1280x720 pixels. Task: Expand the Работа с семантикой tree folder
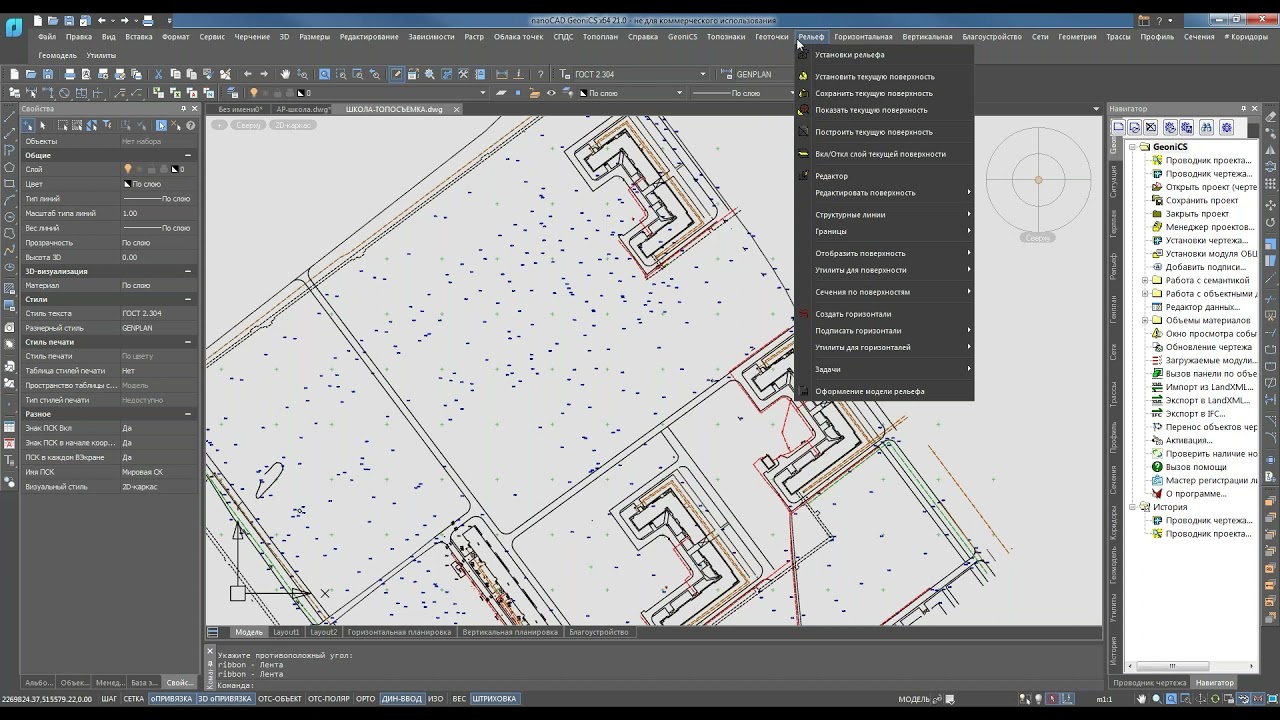coord(1145,280)
